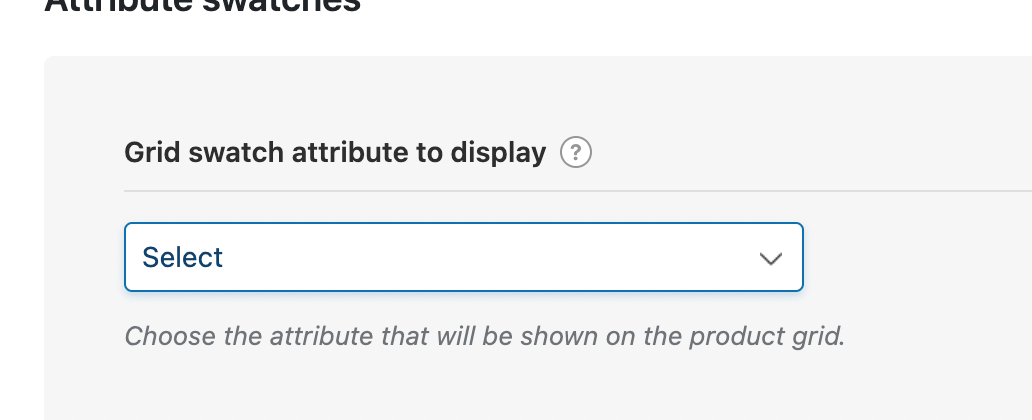Open the Select attribute dropdown
The height and width of the screenshot is (420, 1032).
tap(463, 257)
